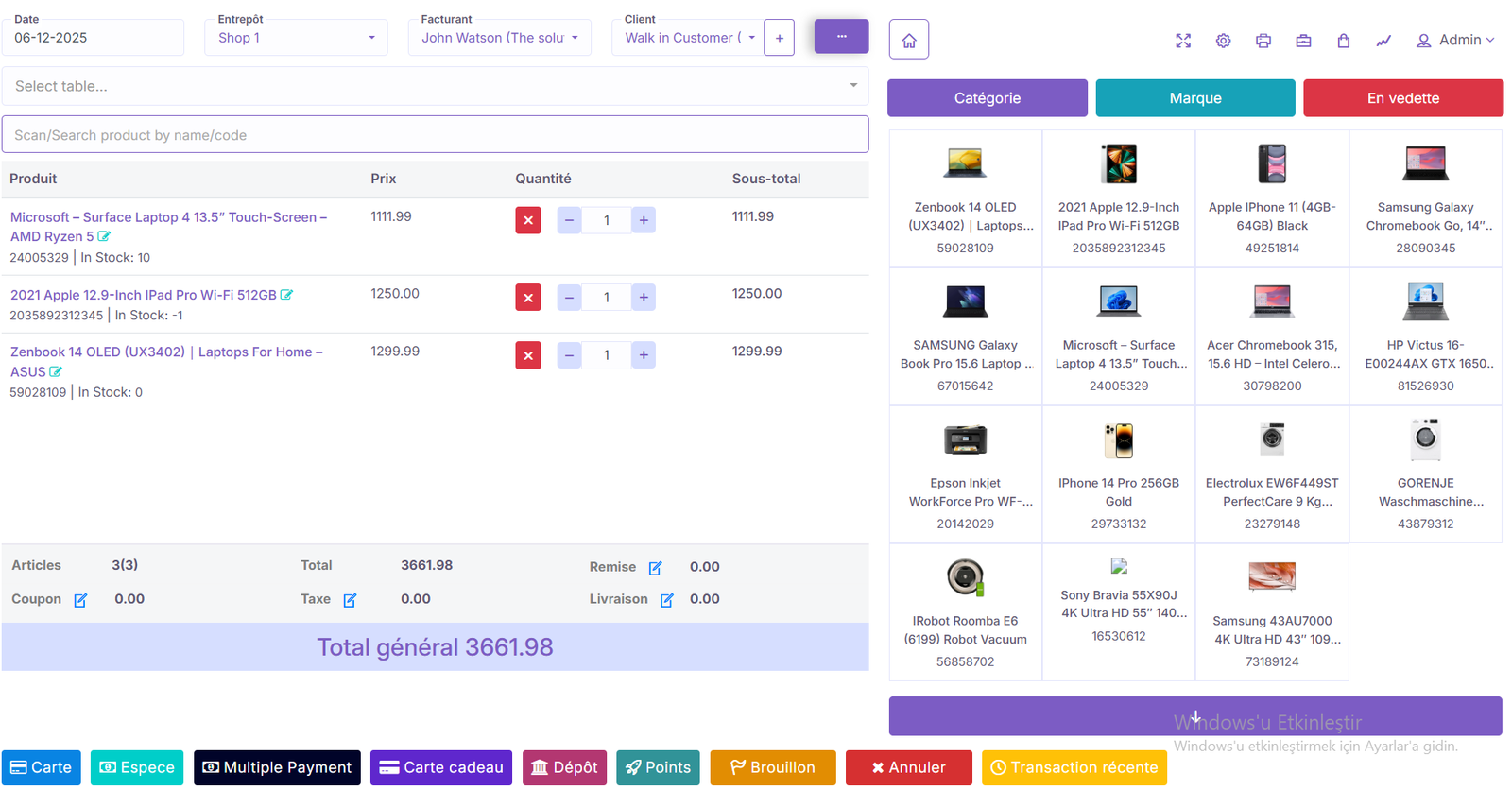Switch to the Marque filter
The height and width of the screenshot is (790, 1512).
pos(1194,98)
